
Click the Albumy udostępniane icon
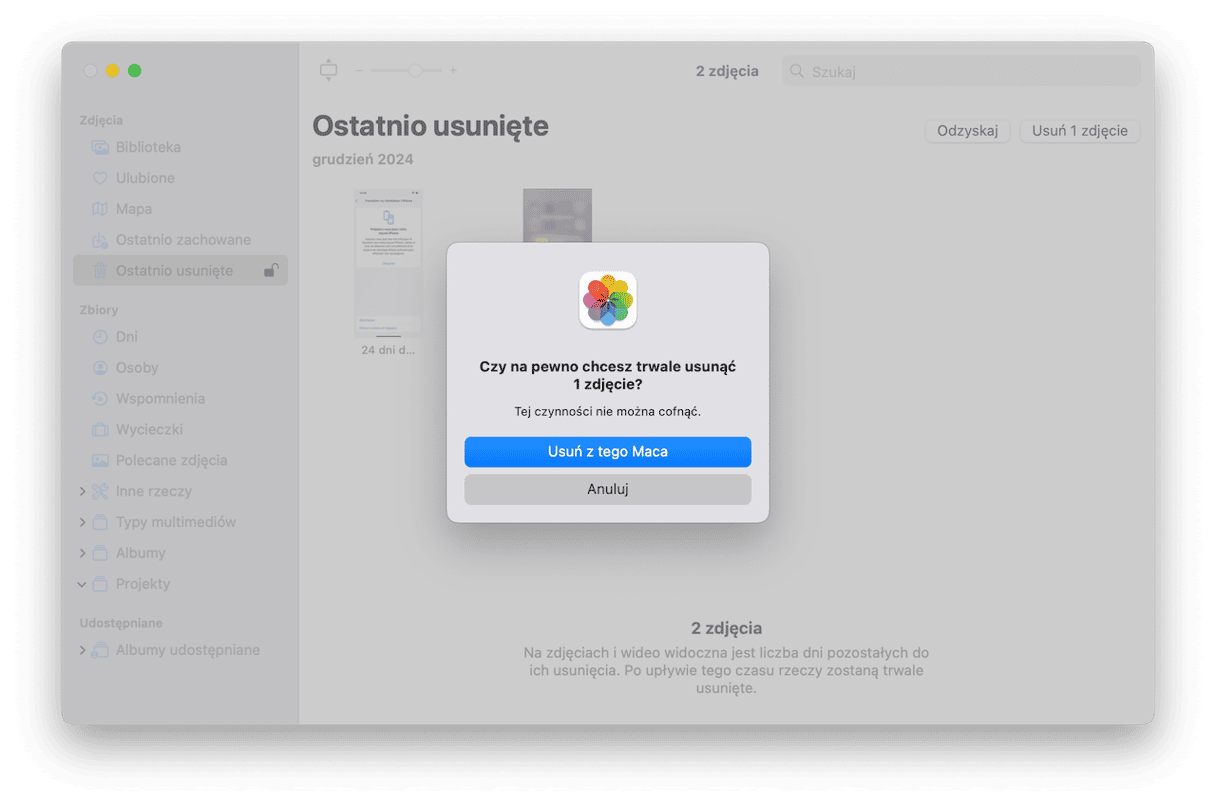pyautogui.click(x=100, y=650)
